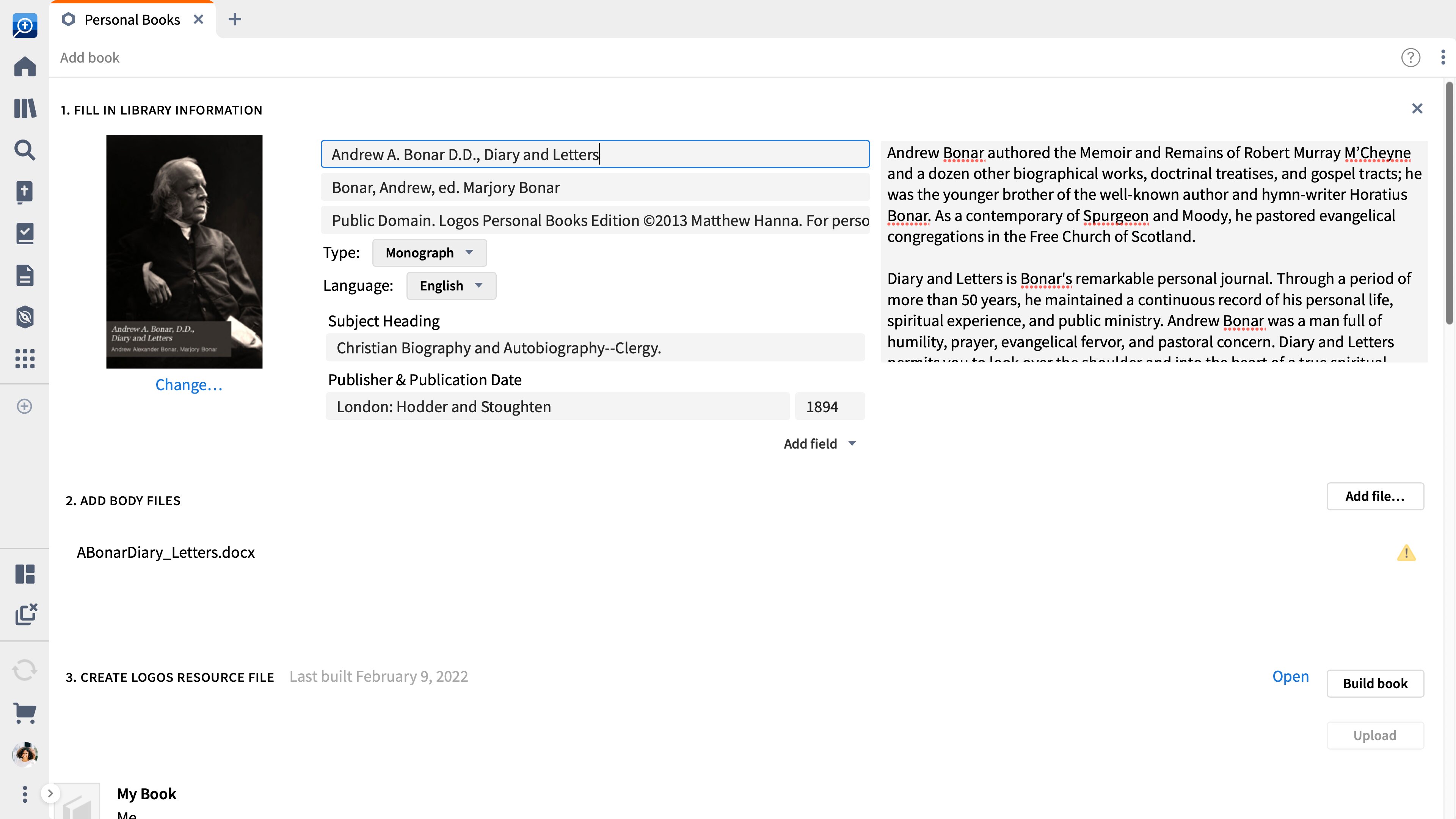Click Last built February 9, 2022 text
1456x819 pixels.
click(379, 676)
